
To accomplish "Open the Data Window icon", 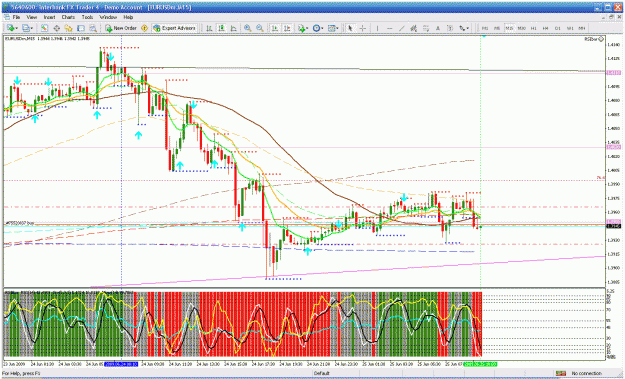I will 57,28.
